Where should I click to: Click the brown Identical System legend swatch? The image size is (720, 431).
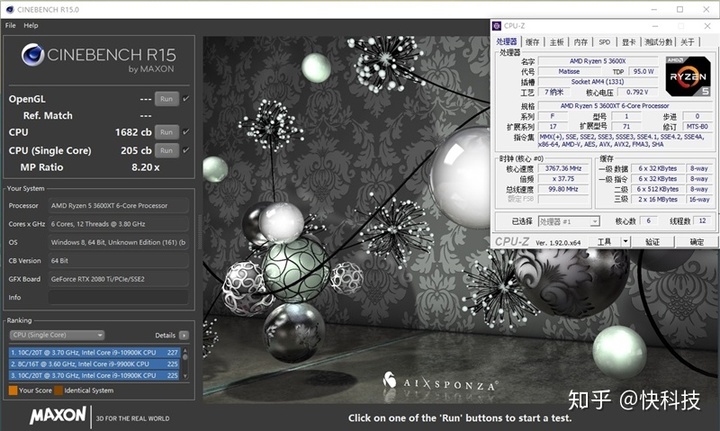58,391
